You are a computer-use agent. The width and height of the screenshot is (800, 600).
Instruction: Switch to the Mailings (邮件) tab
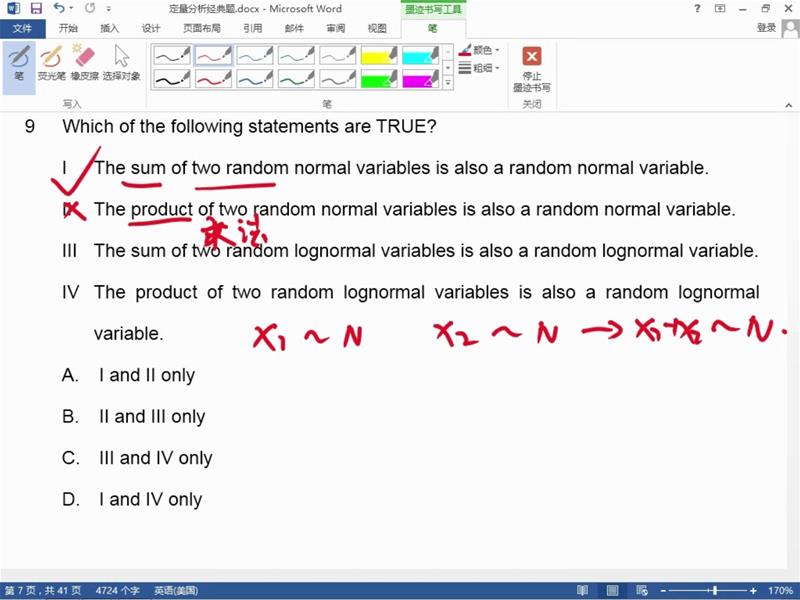point(294,29)
